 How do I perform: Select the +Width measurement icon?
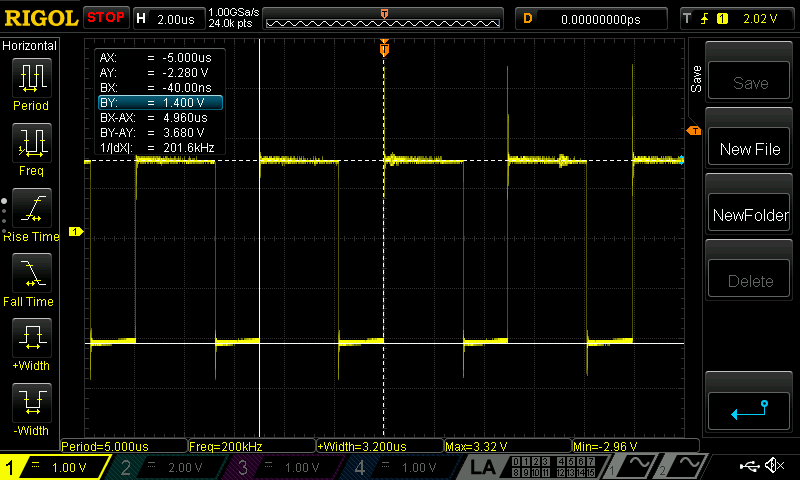[30, 342]
